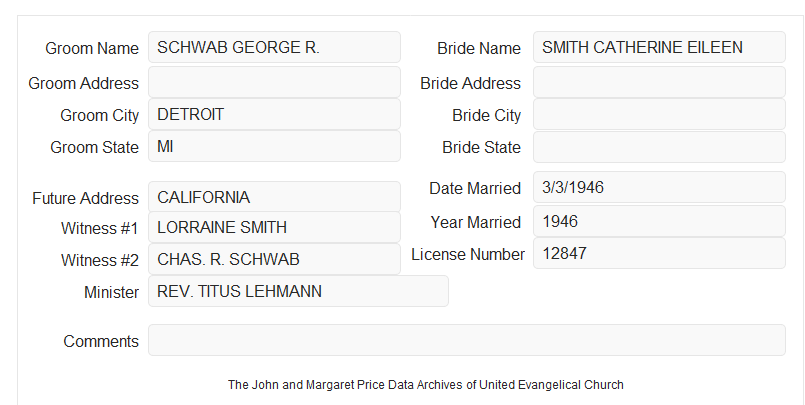The image size is (805, 405).
Task: Click the empty Comments field
Action: click(x=467, y=340)
